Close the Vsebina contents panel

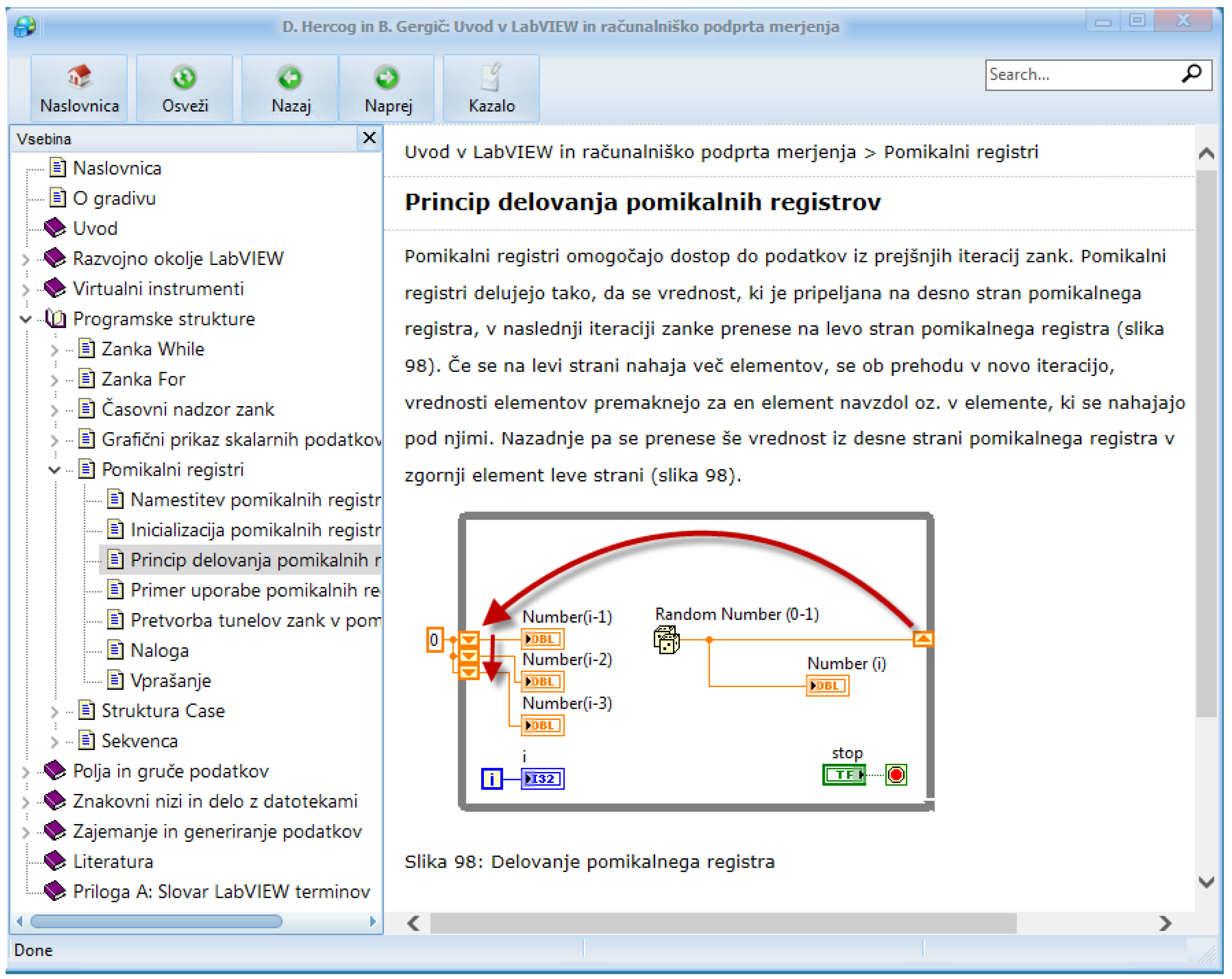[x=369, y=138]
